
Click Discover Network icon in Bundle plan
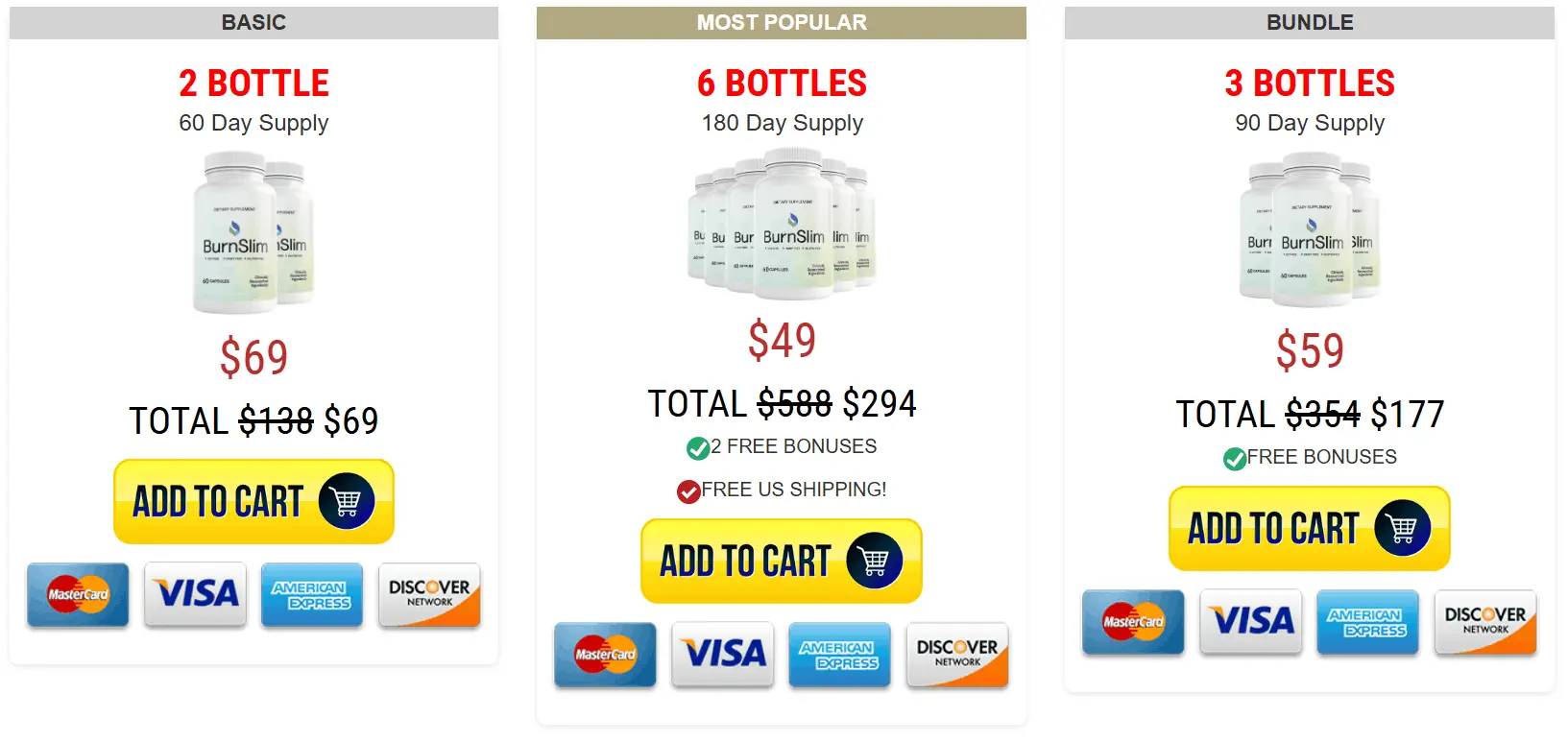click(x=1485, y=622)
